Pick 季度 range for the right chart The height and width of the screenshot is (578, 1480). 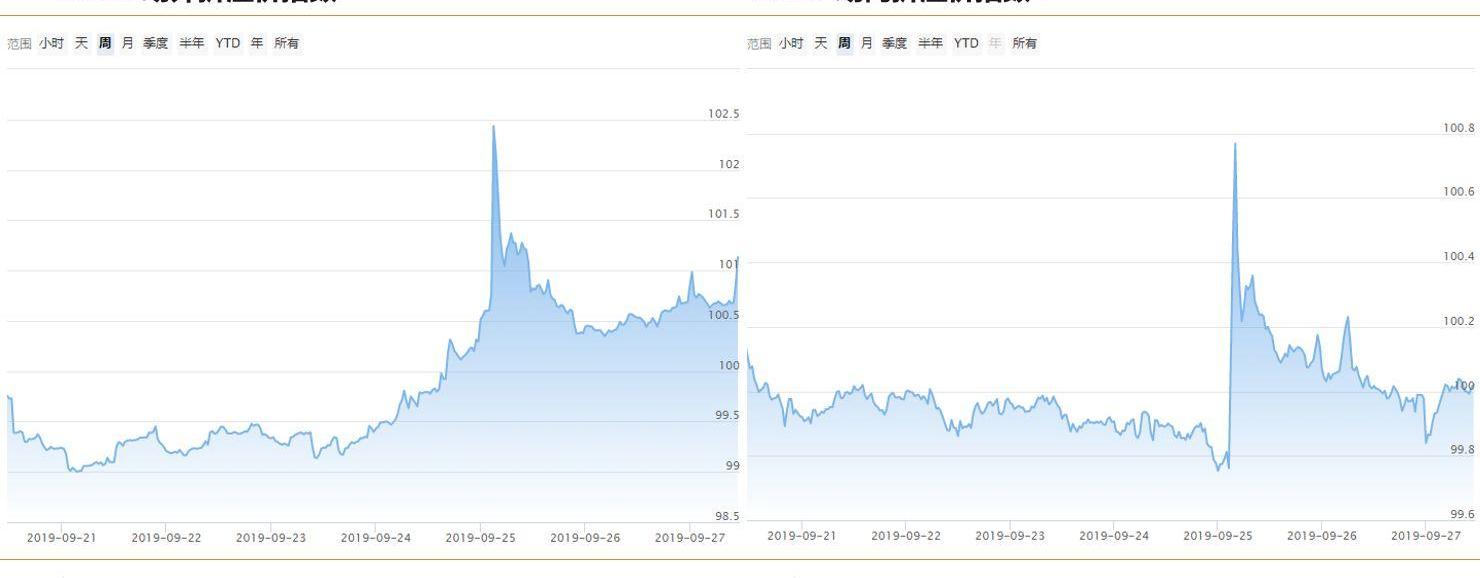[x=896, y=43]
